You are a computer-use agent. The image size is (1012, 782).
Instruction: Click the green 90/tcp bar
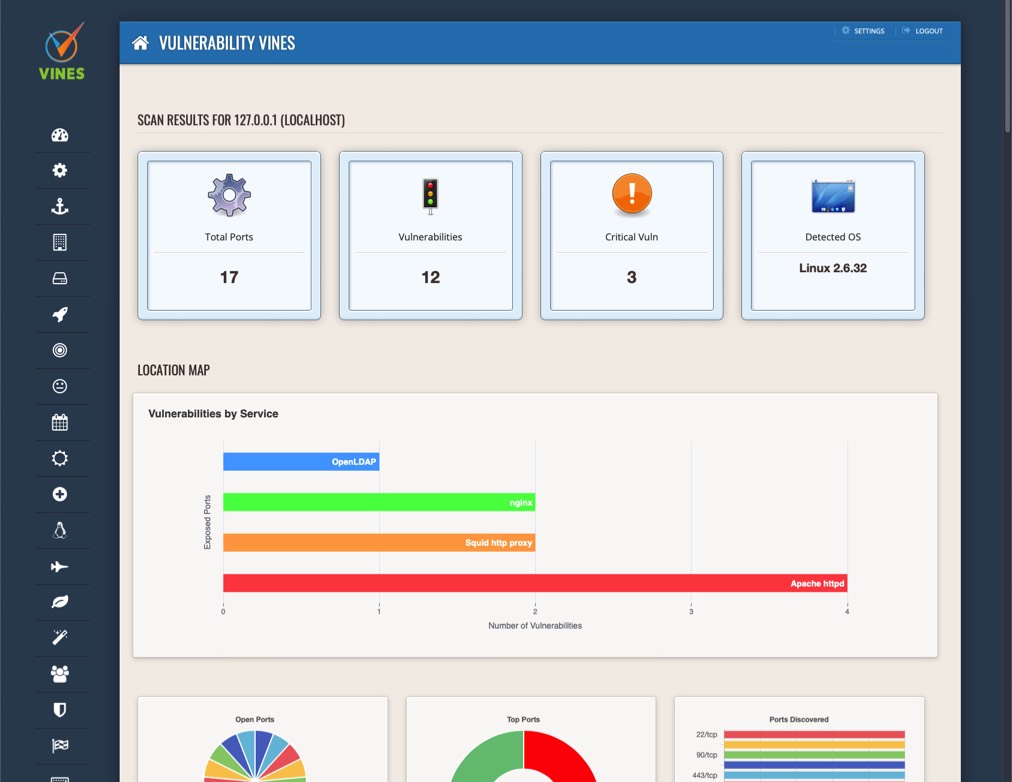tap(815, 755)
